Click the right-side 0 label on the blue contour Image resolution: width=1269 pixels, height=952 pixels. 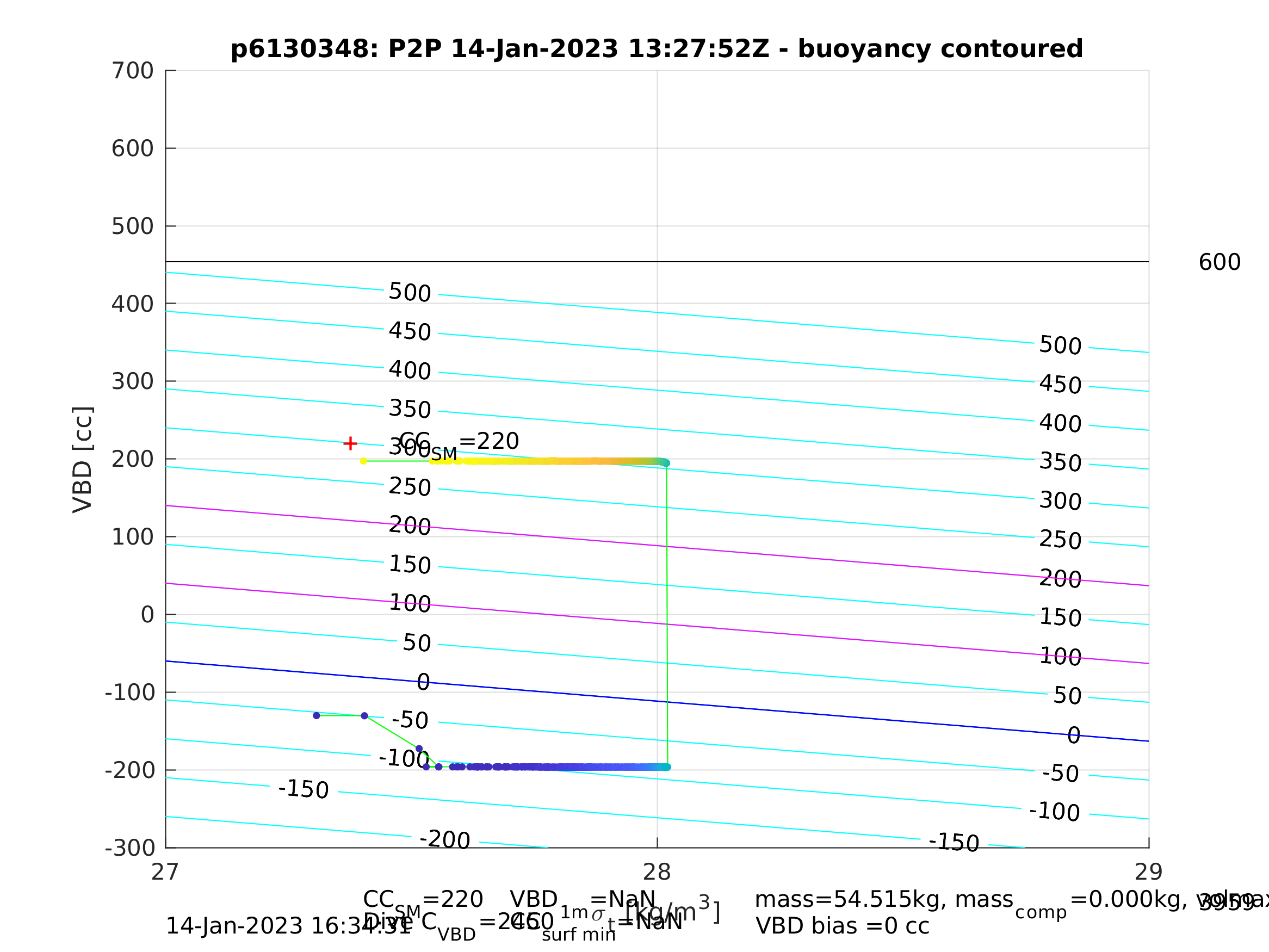[x=1074, y=735]
